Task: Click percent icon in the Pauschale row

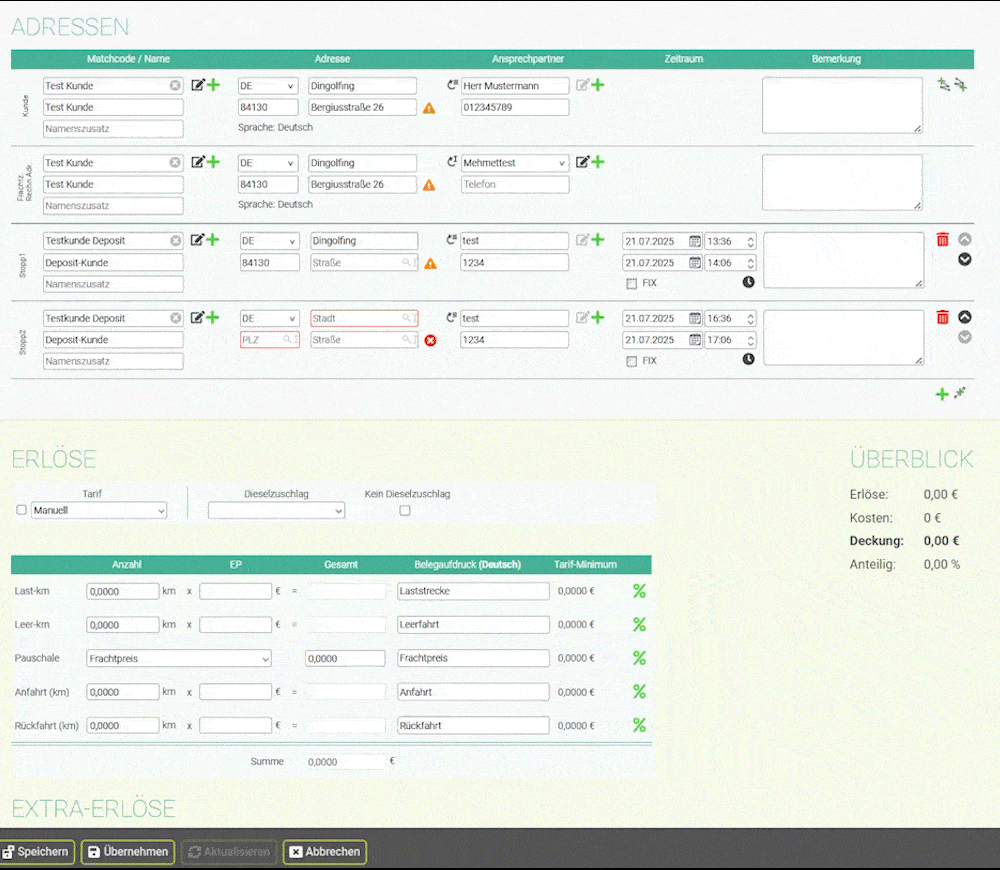Action: 639,658
